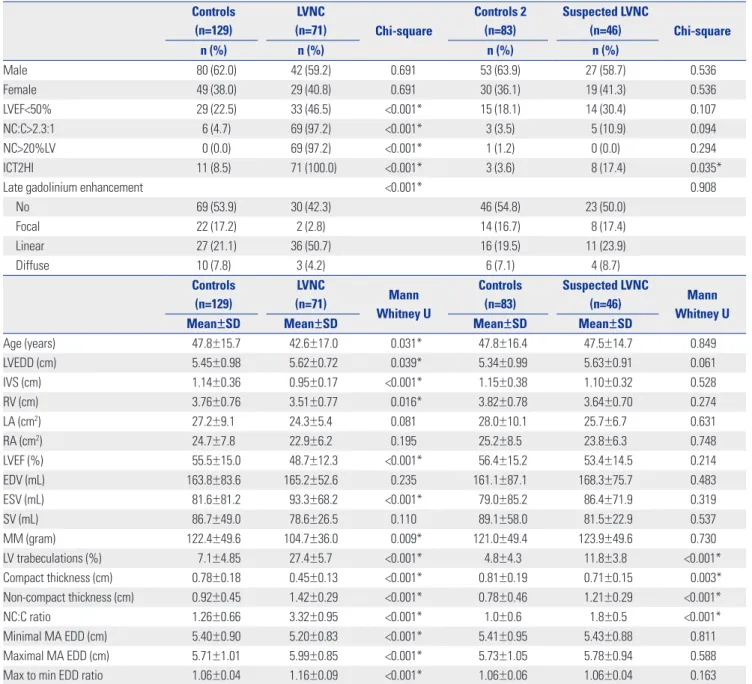Click the value '71 (100.0)' in ICT2HI row
The width and height of the screenshot is (752, 684).
coord(314,168)
